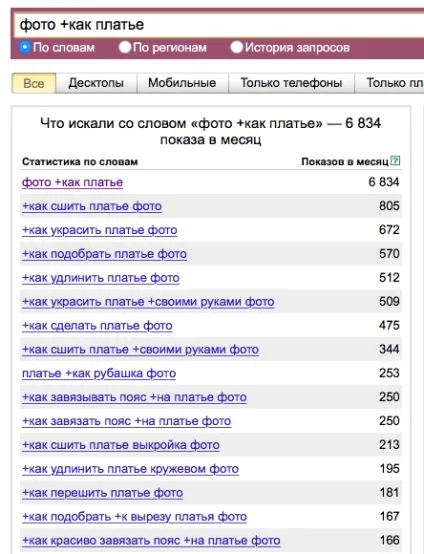Open the платье +как рубашка фото link
Image resolution: width=424 pixels, height=554 pixels.
[99, 373]
